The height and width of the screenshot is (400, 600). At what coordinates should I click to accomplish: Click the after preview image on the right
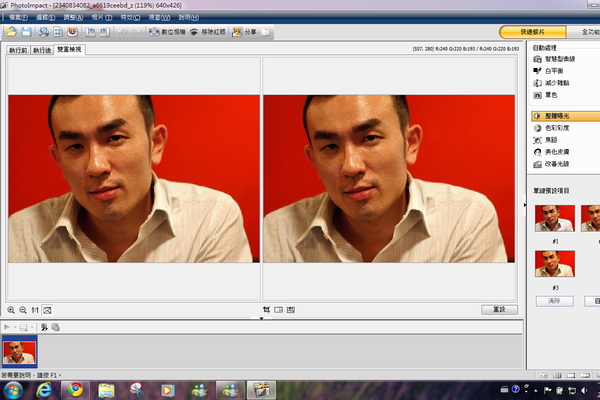click(389, 179)
